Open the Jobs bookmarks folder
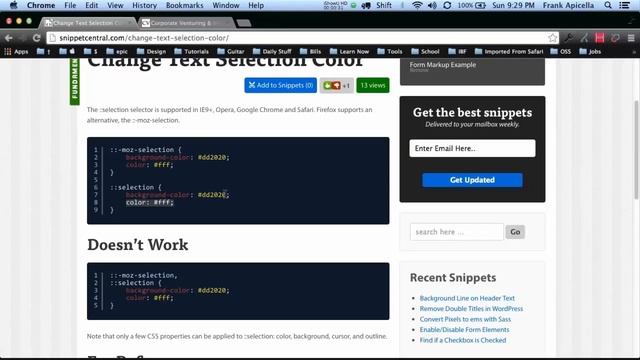The image size is (640, 360). tap(590, 51)
